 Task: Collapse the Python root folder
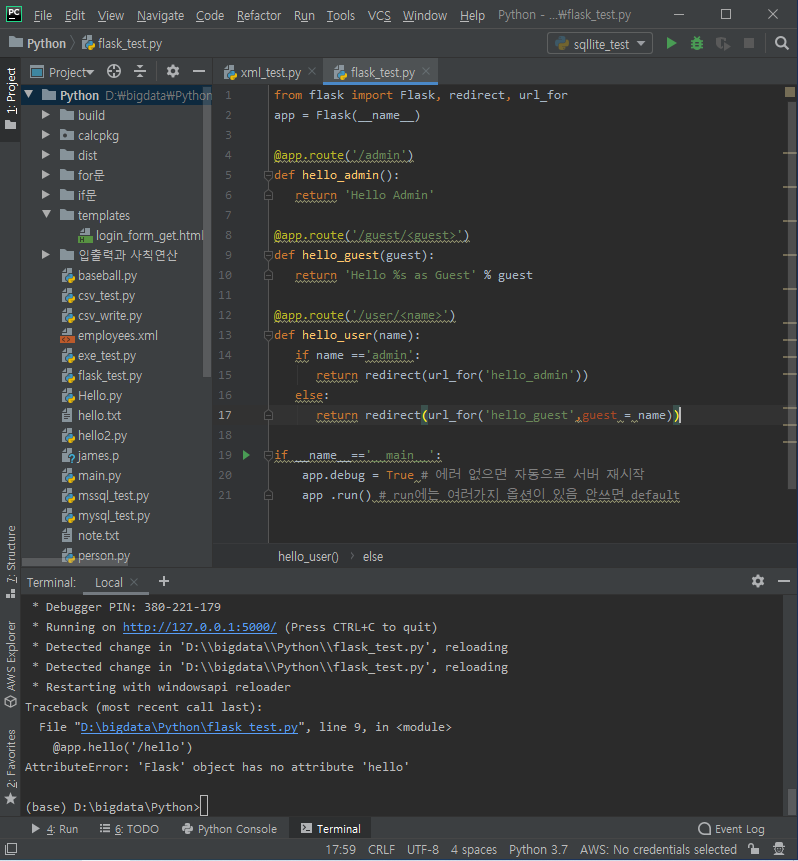click(x=30, y=94)
